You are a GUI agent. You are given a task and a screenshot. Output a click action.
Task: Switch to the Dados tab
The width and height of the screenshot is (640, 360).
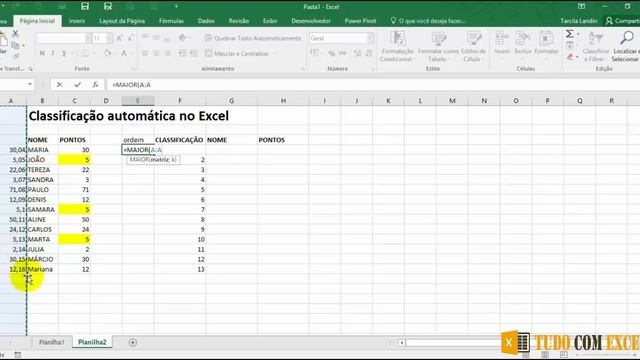coord(206,21)
